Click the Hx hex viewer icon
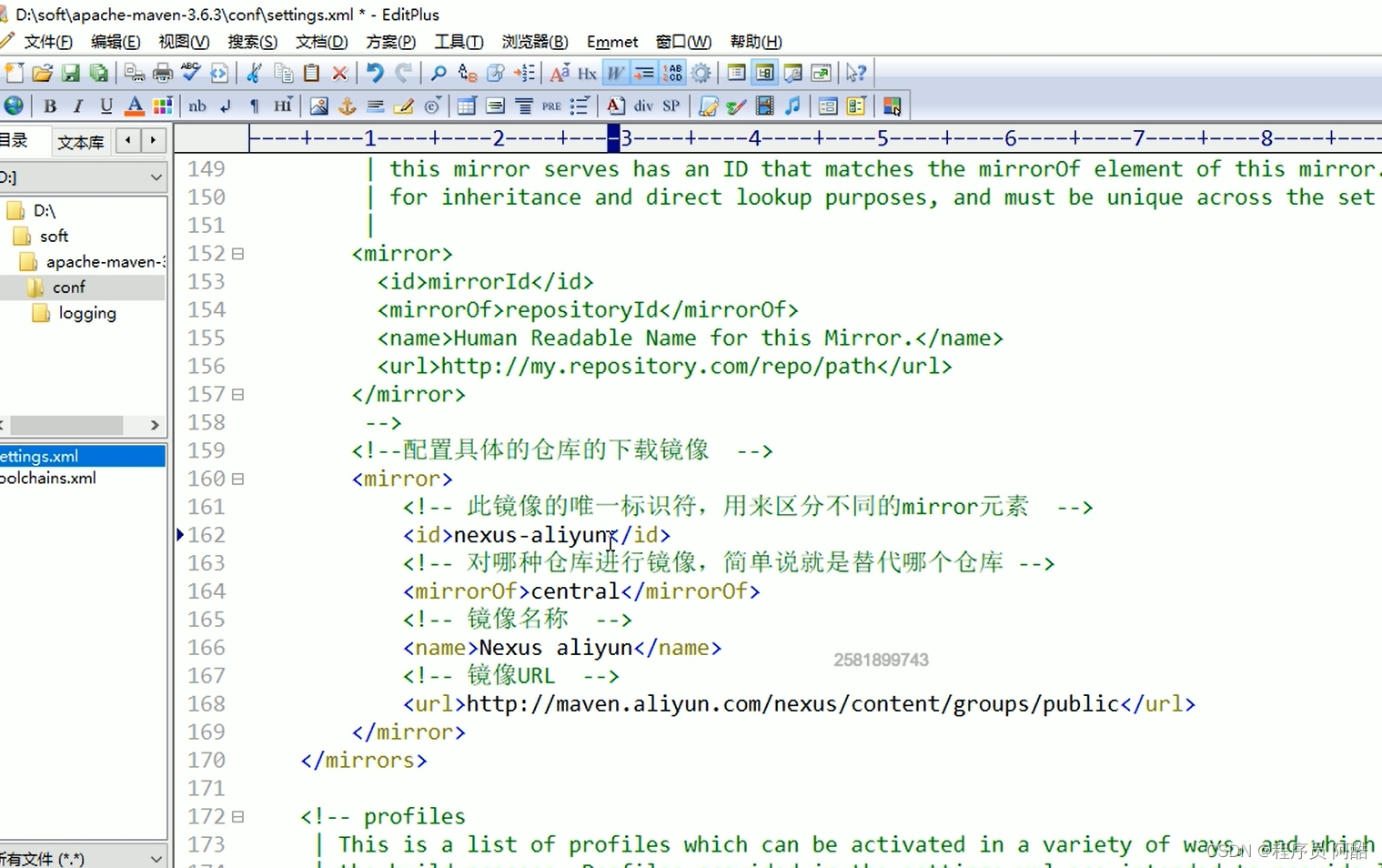The height and width of the screenshot is (868, 1382). [x=587, y=73]
